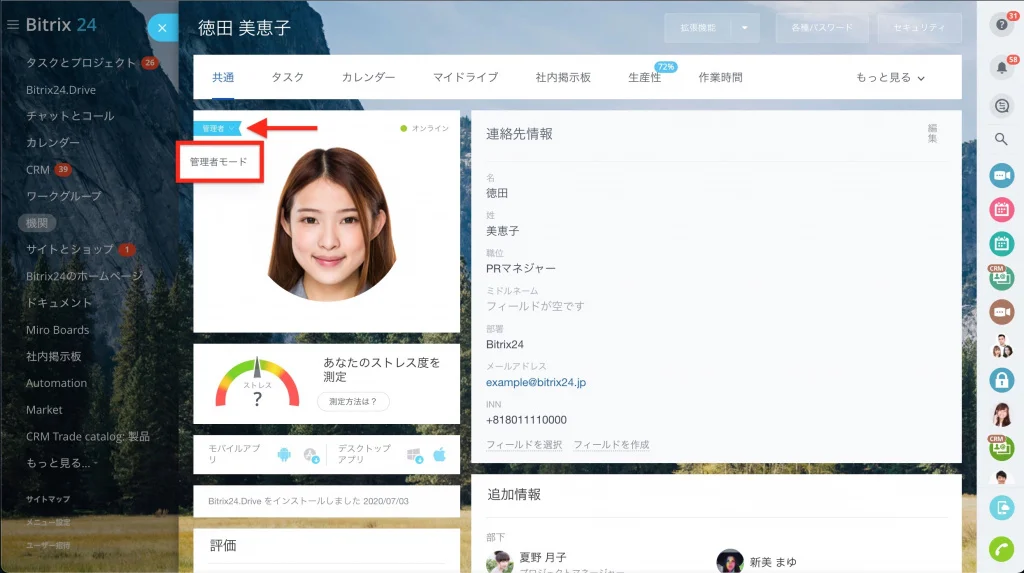Click the PRマネジャー position value

[x=520, y=268]
